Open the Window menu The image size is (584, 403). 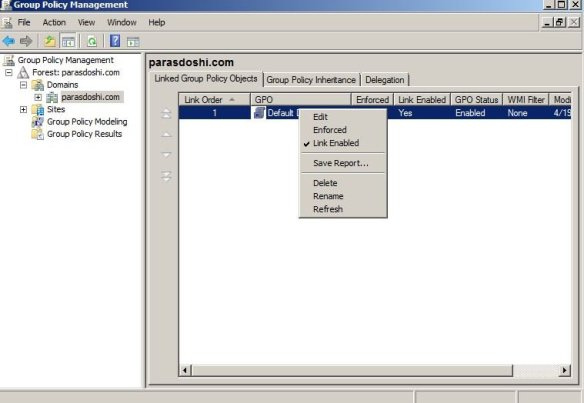pos(122,22)
